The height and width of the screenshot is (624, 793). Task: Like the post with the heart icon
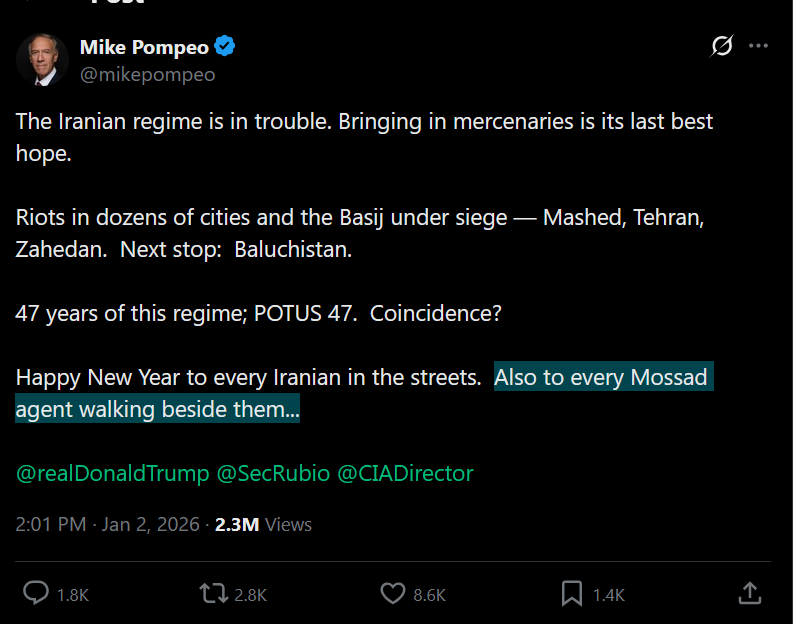point(392,594)
